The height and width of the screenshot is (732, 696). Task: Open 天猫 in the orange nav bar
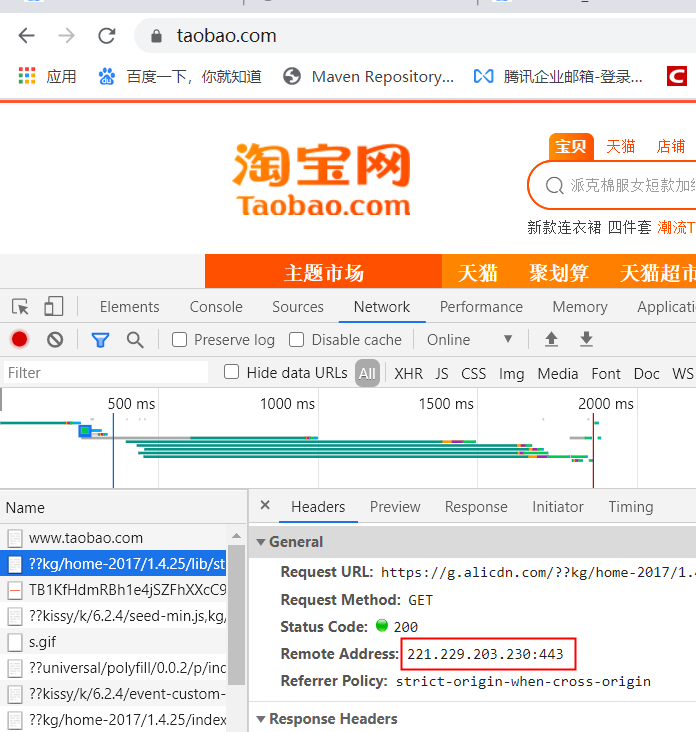tap(478, 273)
